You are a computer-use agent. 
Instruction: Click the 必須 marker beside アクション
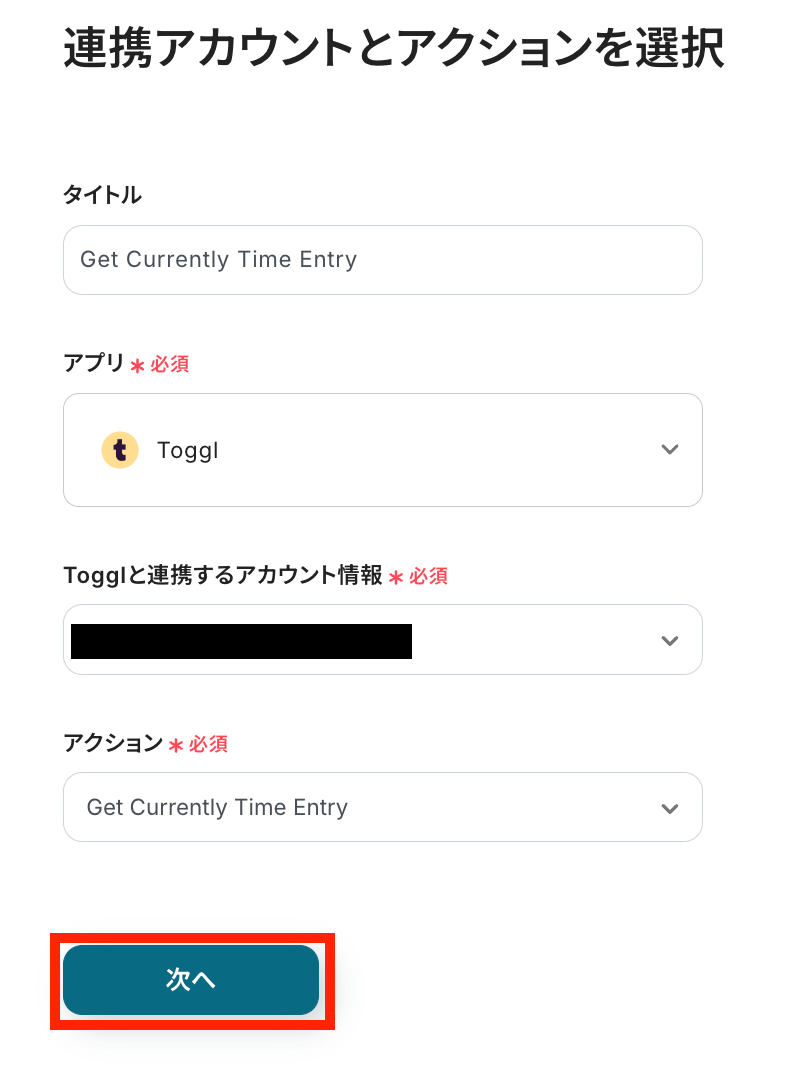pyautogui.click(x=208, y=744)
